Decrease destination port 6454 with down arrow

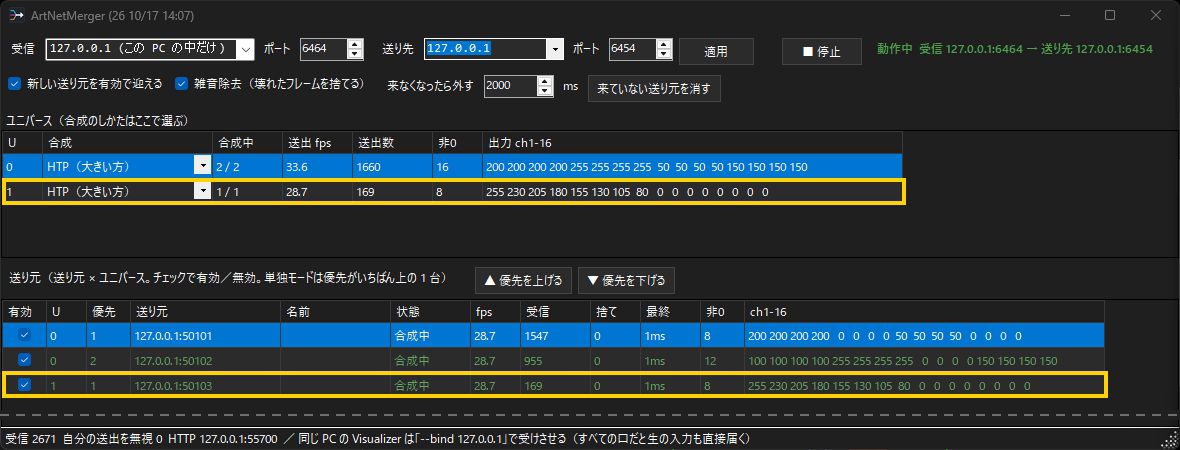click(664, 55)
